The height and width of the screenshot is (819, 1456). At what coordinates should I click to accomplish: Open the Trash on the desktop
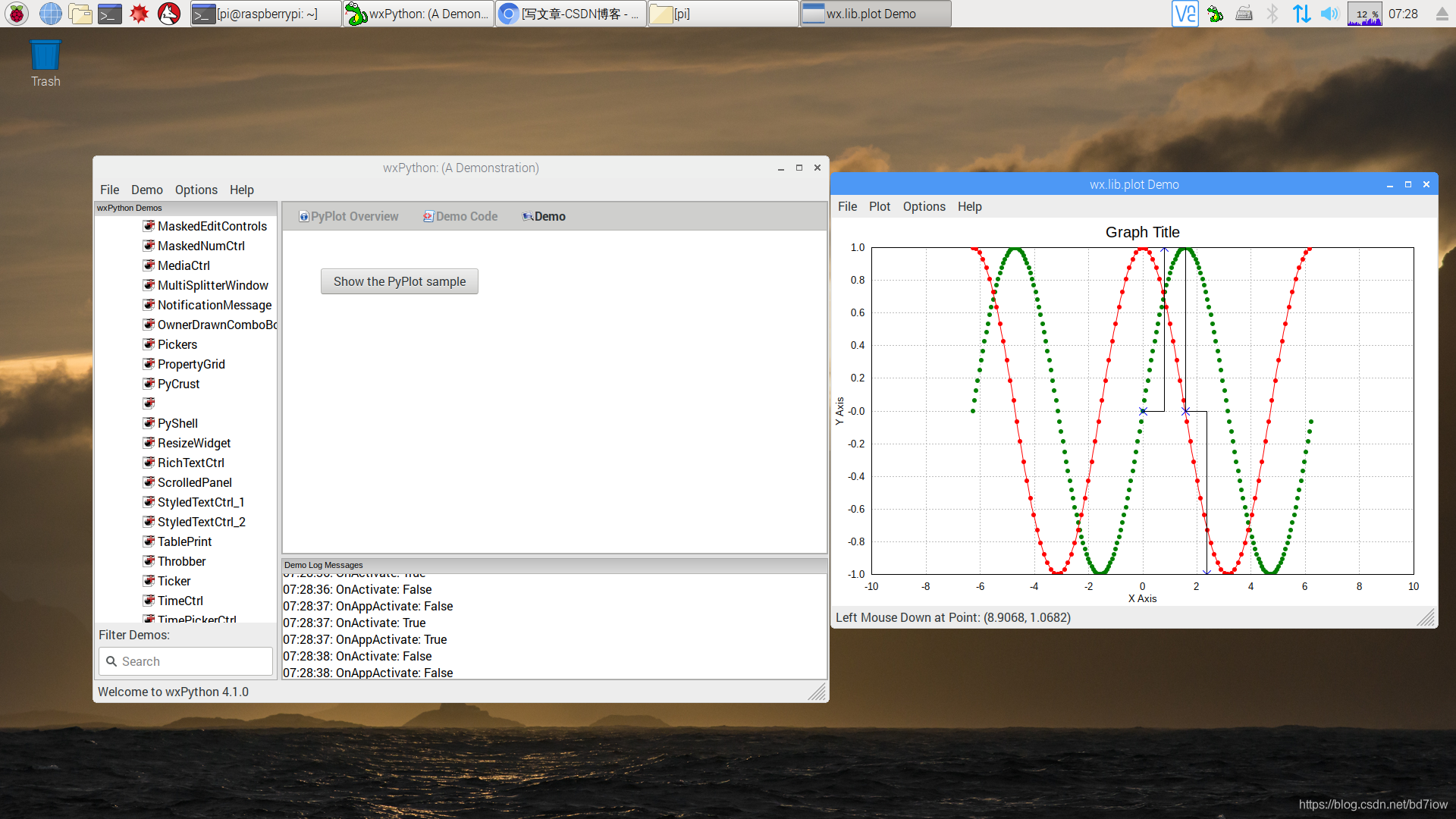45,64
